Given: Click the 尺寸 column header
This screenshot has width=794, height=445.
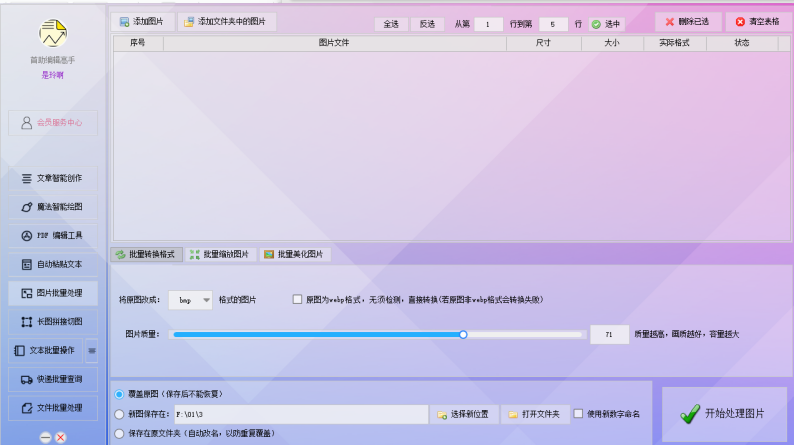Looking at the screenshot, I should [543, 43].
